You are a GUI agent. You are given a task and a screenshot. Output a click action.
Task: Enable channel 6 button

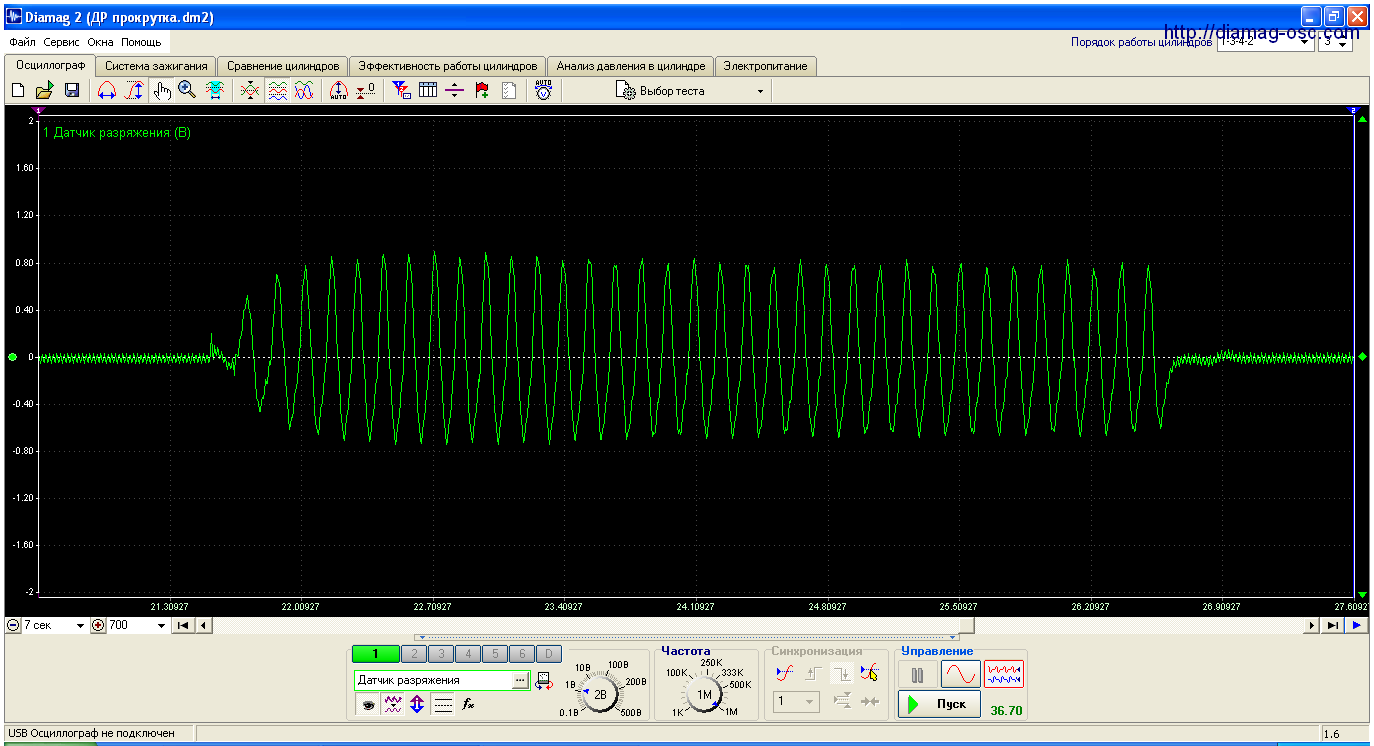point(522,654)
